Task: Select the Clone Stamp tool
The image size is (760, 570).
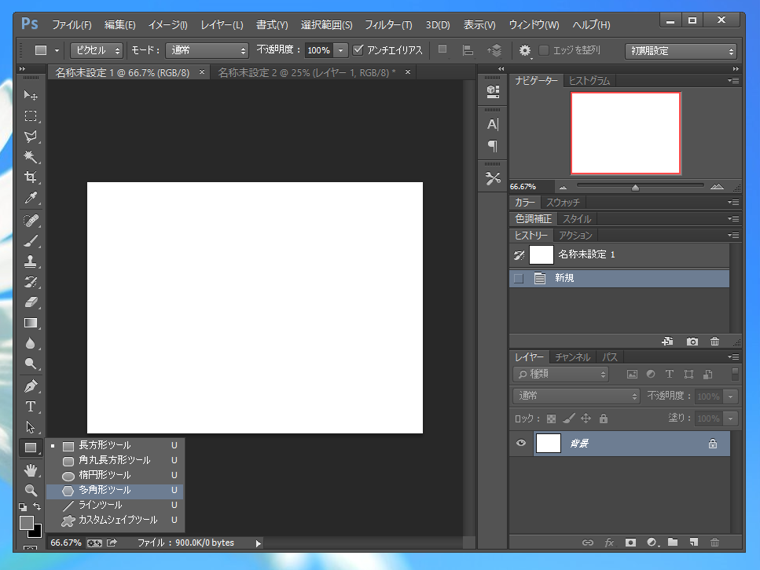Action: click(x=31, y=261)
